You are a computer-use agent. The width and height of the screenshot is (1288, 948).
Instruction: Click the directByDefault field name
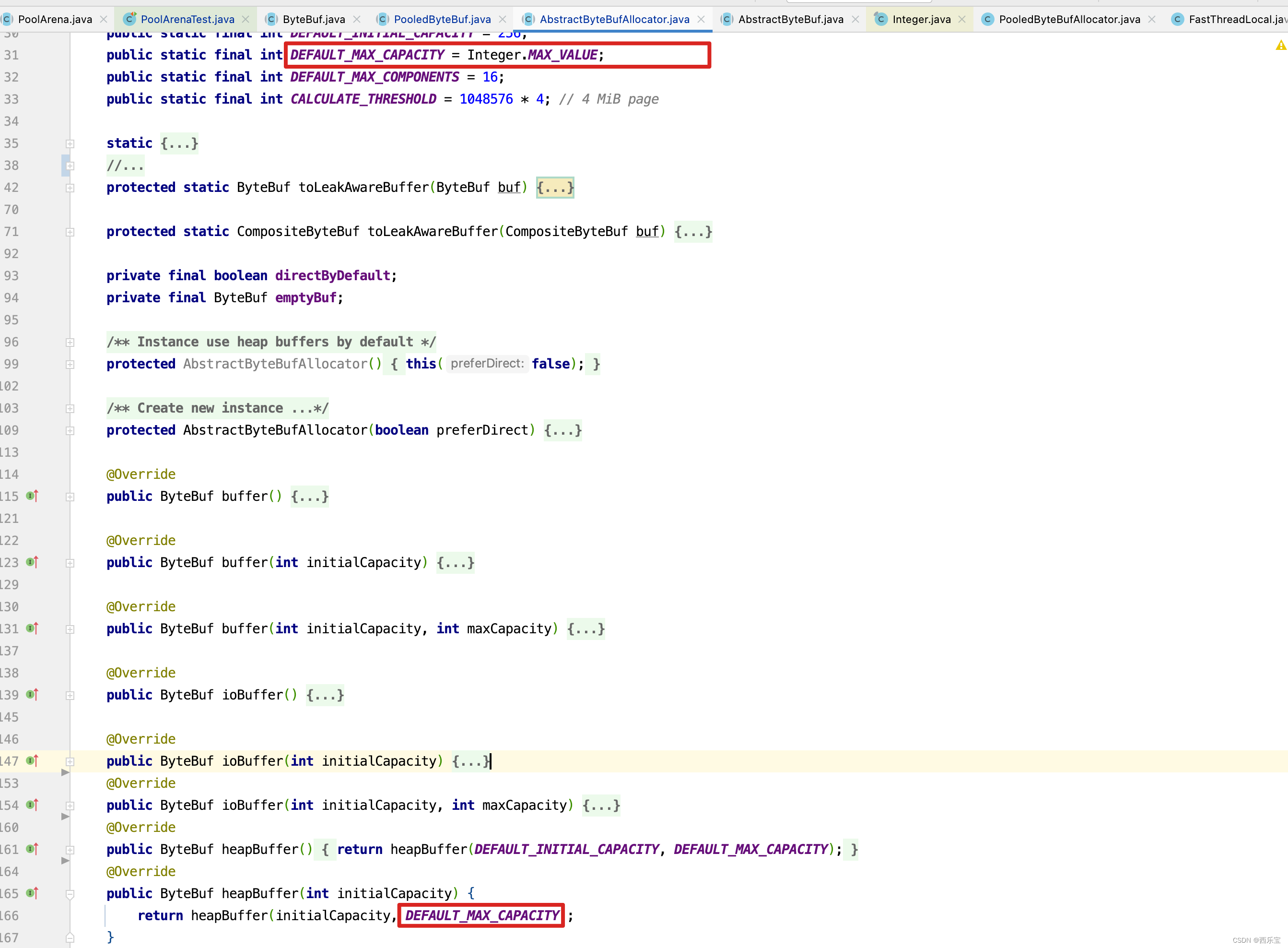point(333,275)
